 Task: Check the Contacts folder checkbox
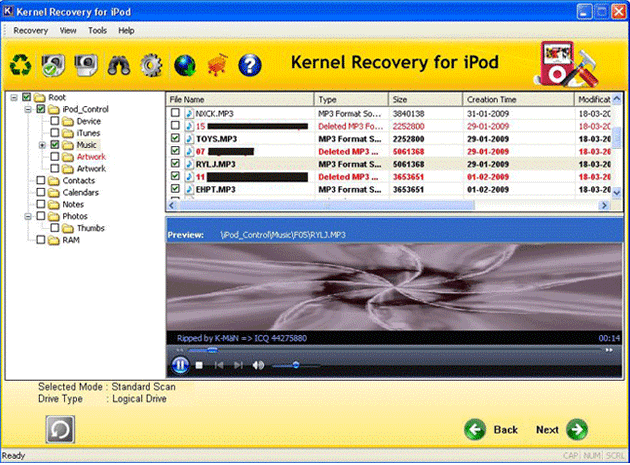pyautogui.click(x=41, y=180)
